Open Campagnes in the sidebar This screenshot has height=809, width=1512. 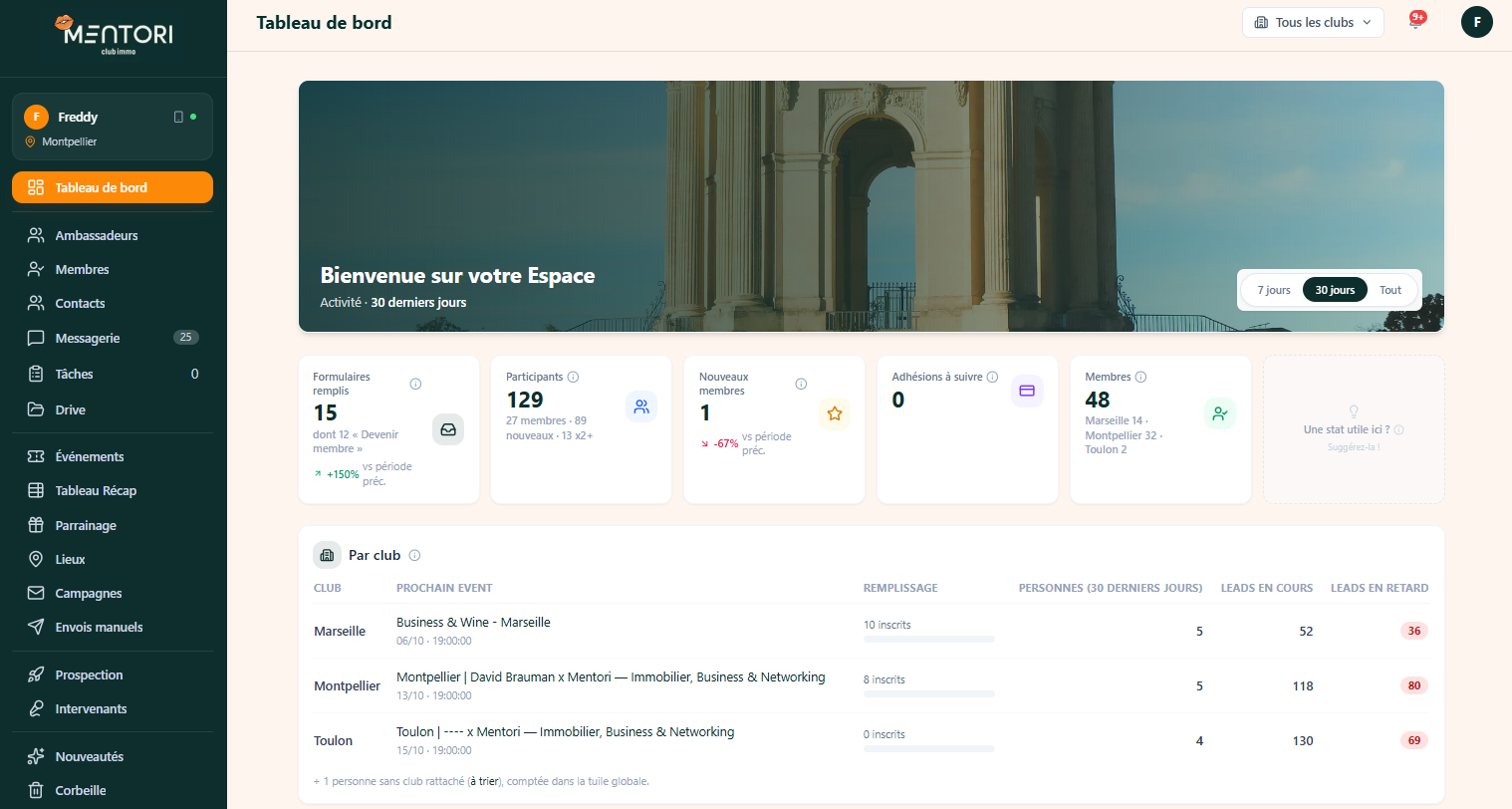[113, 593]
